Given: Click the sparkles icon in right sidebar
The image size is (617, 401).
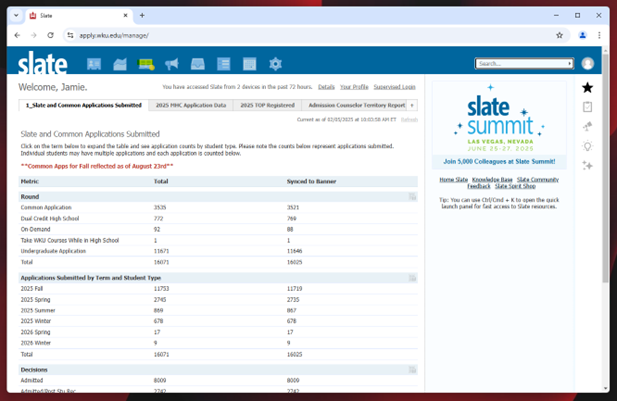Looking at the screenshot, I should 587,166.
